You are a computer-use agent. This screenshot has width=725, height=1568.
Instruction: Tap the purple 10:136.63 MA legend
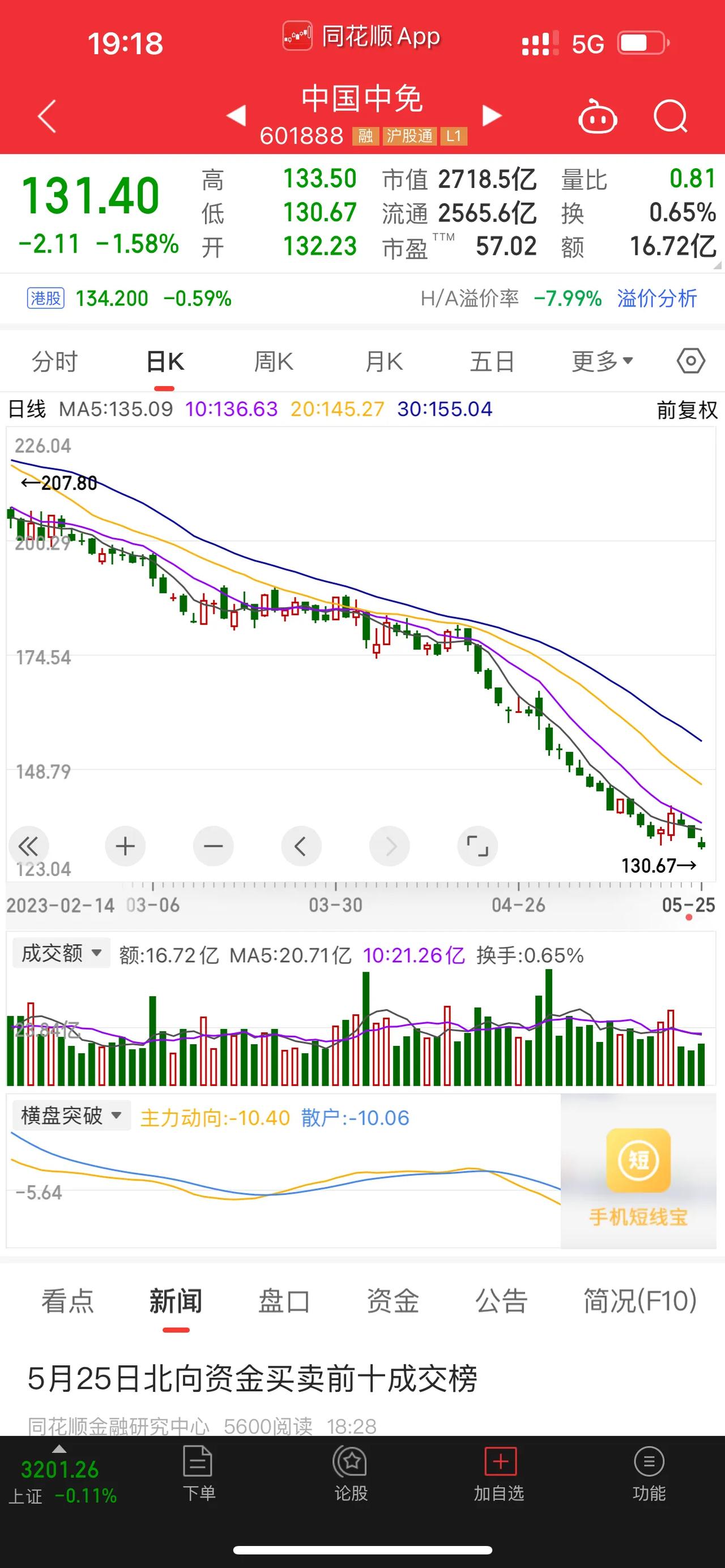click(x=231, y=409)
